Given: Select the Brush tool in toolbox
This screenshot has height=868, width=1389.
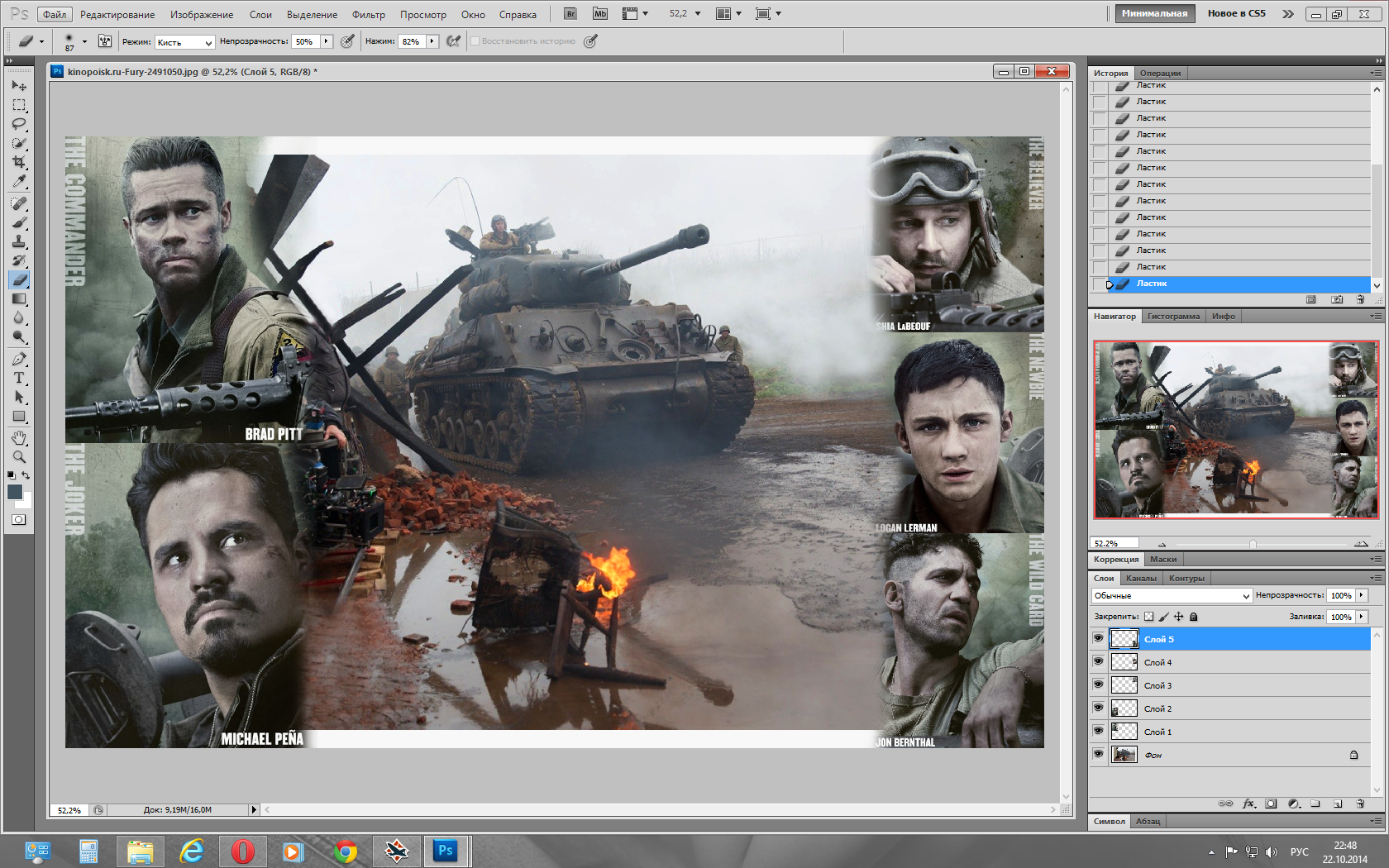Looking at the screenshot, I should click(19, 222).
